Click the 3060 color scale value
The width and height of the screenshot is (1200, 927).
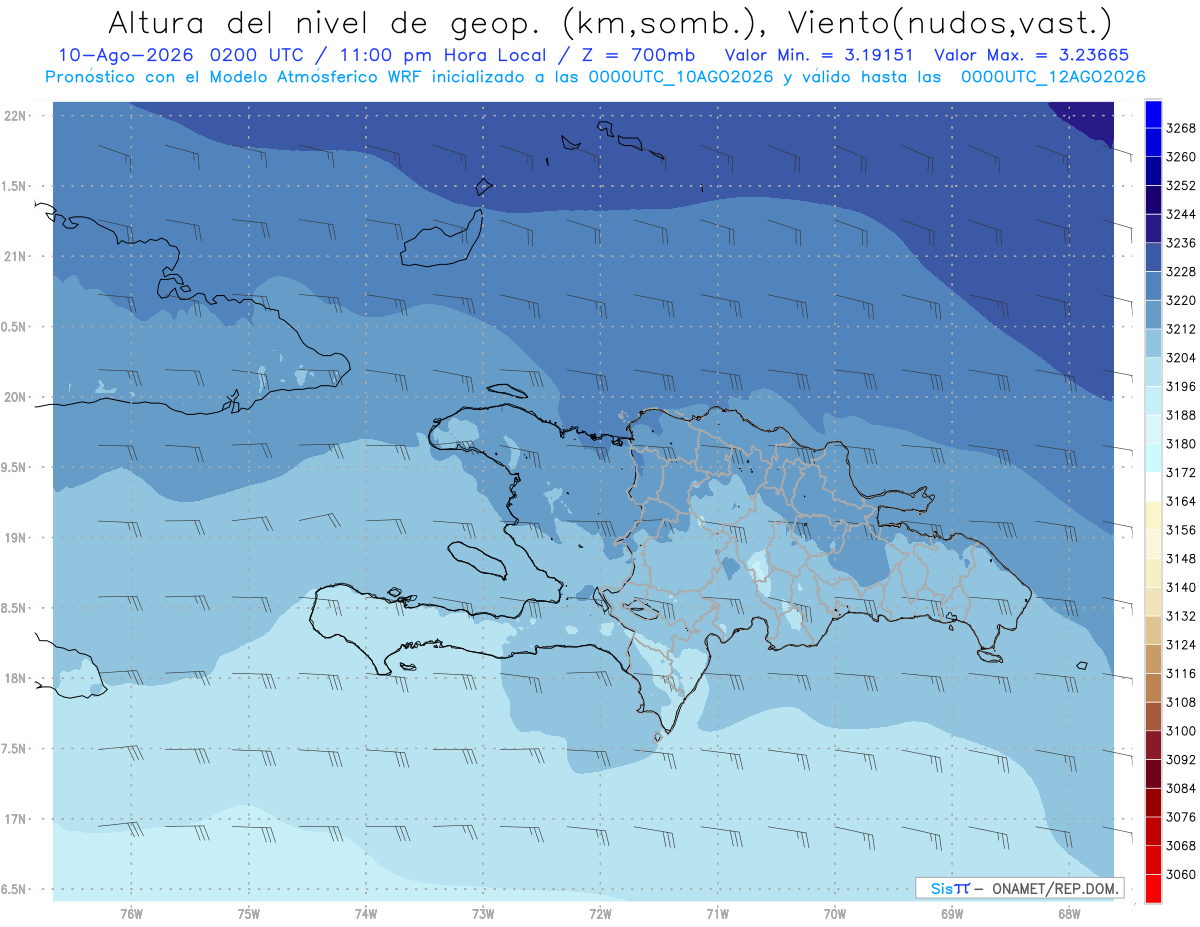pos(1181,874)
